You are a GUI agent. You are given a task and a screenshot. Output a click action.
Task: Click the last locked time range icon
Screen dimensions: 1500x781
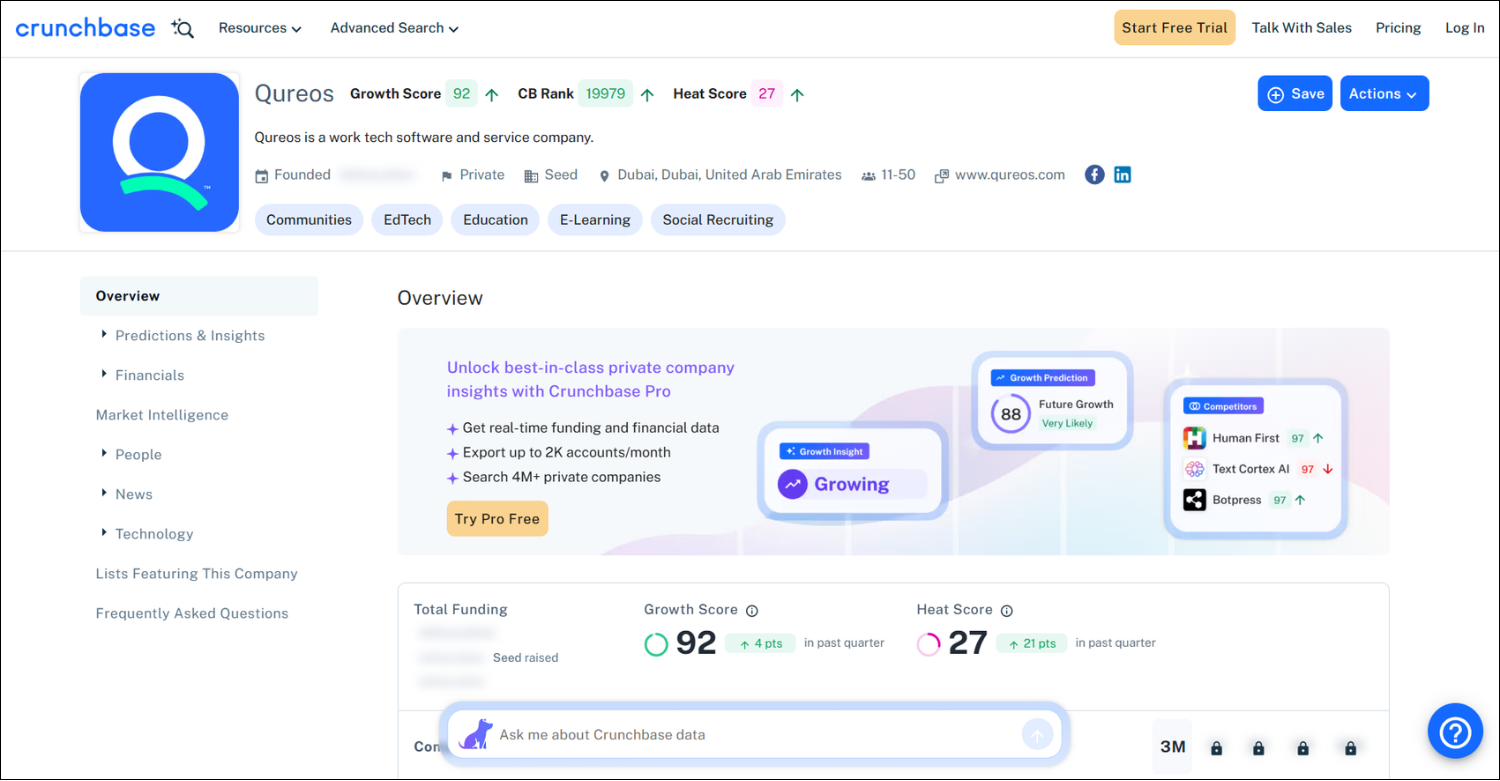point(1351,748)
